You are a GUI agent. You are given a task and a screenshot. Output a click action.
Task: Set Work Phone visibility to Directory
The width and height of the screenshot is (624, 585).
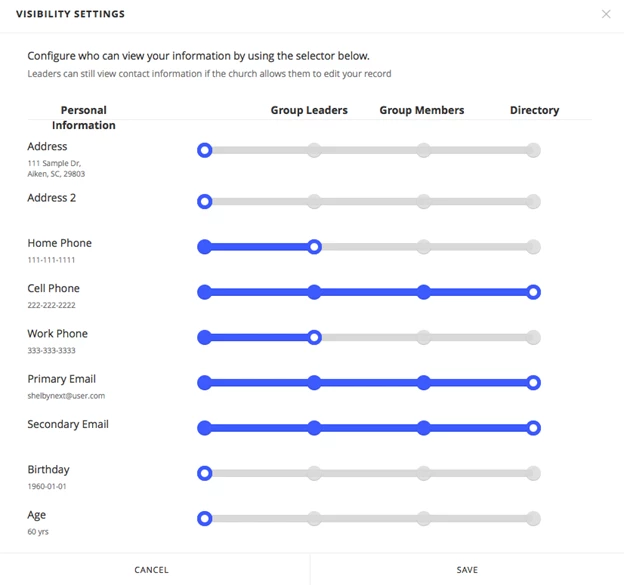(533, 337)
